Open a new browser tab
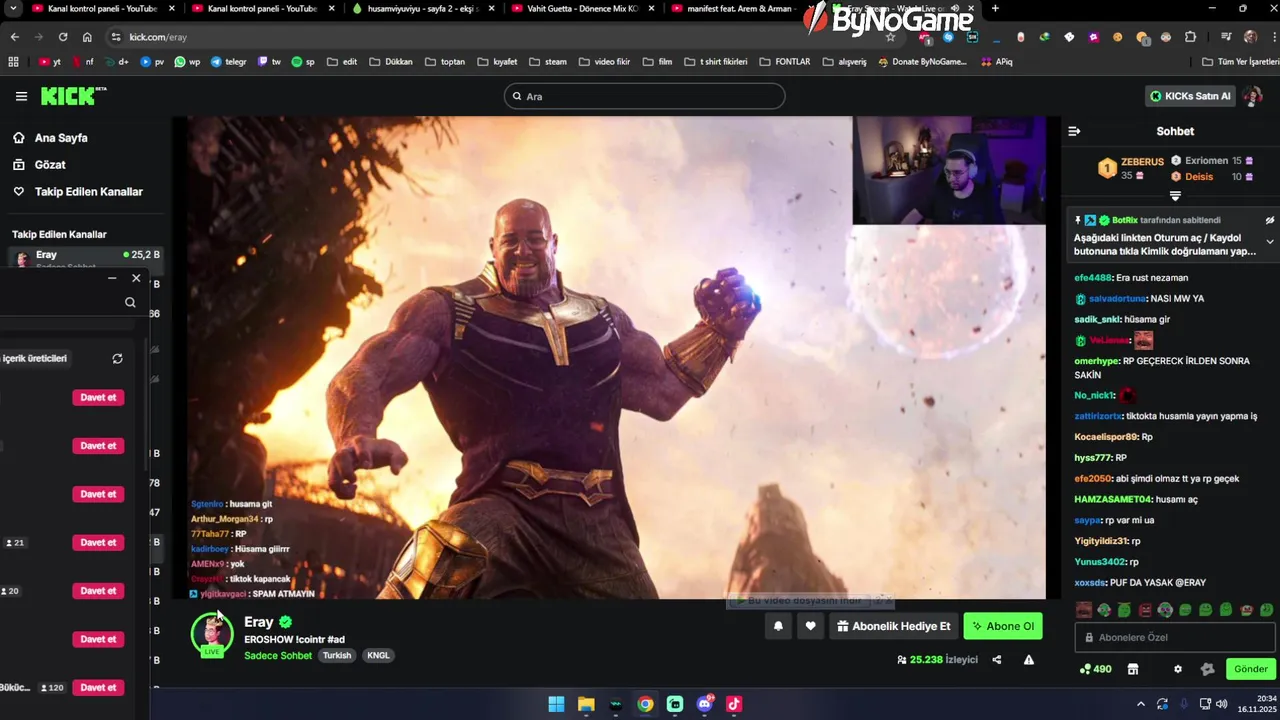The height and width of the screenshot is (720, 1280). point(995,9)
